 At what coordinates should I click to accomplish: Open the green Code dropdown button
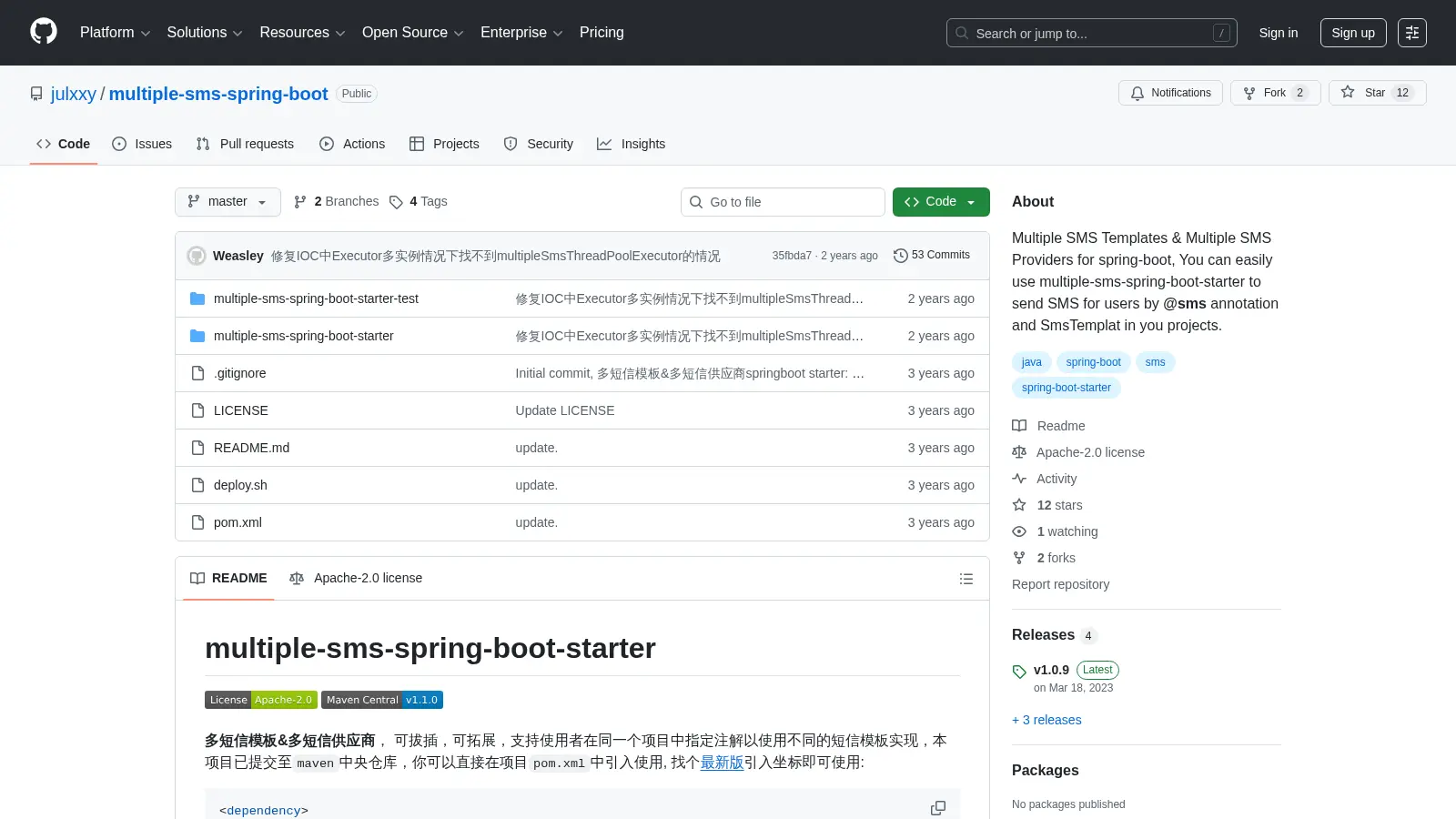[941, 202]
